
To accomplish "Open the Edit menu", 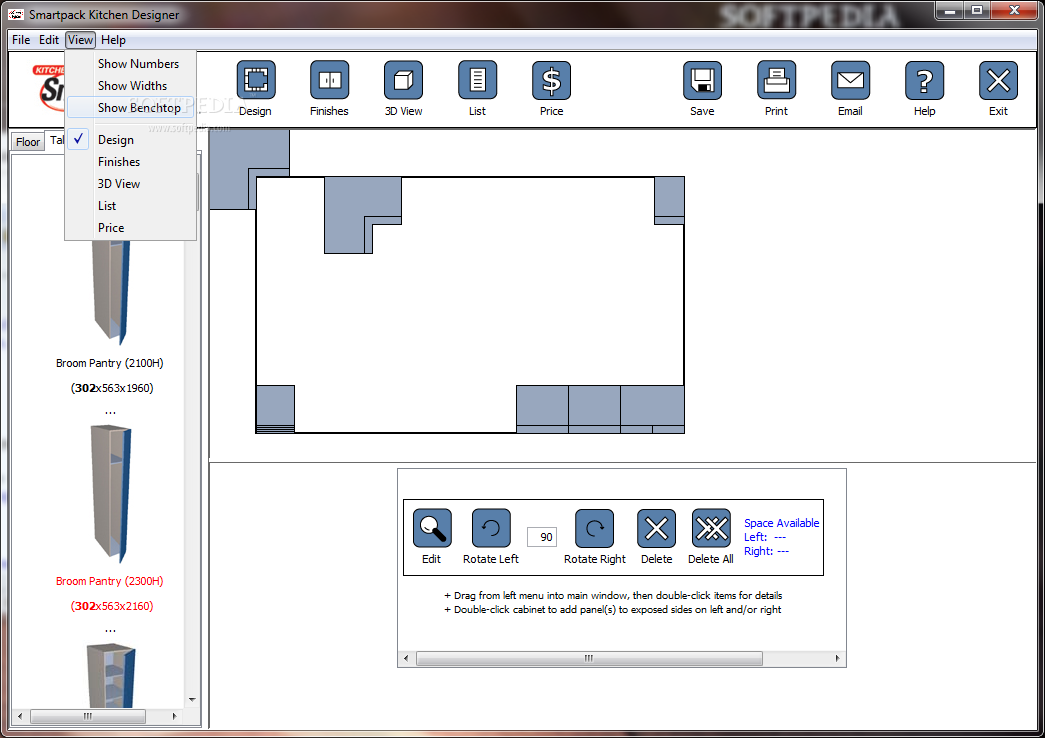I will pos(49,39).
